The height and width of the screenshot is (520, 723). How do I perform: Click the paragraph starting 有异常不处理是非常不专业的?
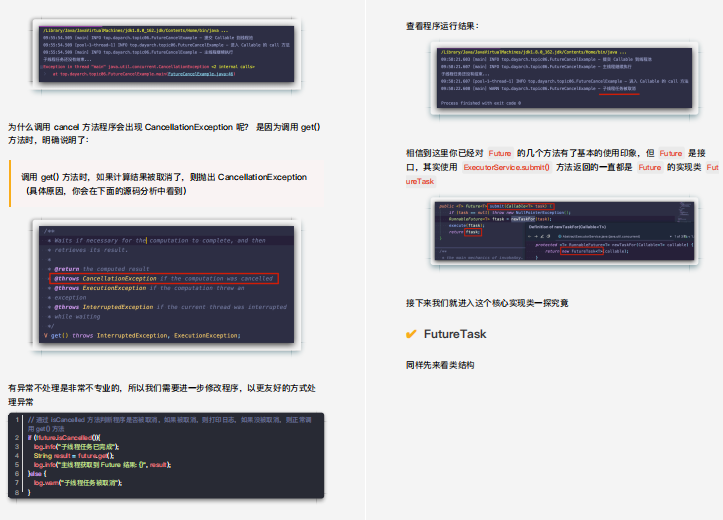coord(162,395)
